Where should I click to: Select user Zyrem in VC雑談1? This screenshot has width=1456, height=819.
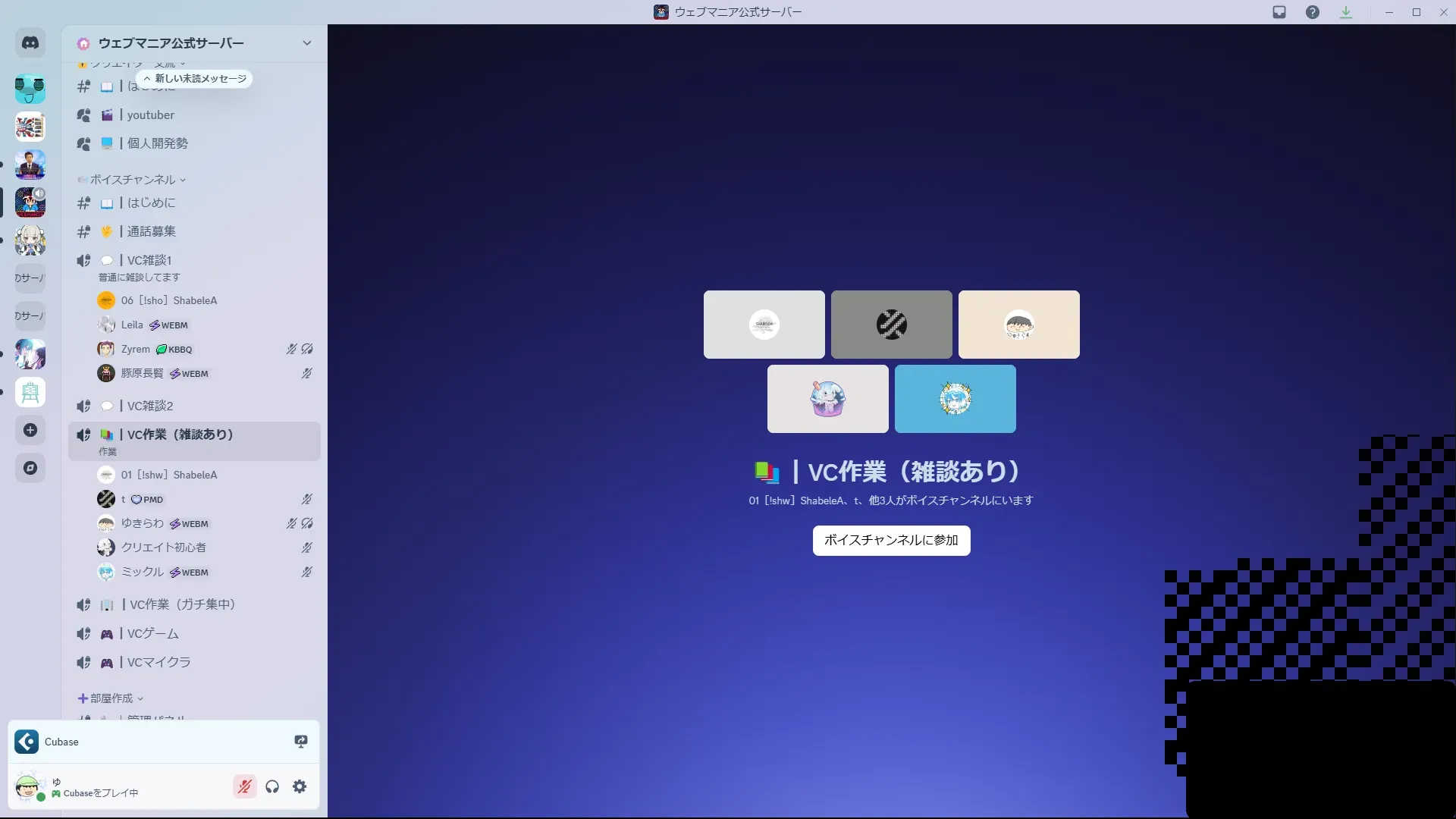click(136, 350)
